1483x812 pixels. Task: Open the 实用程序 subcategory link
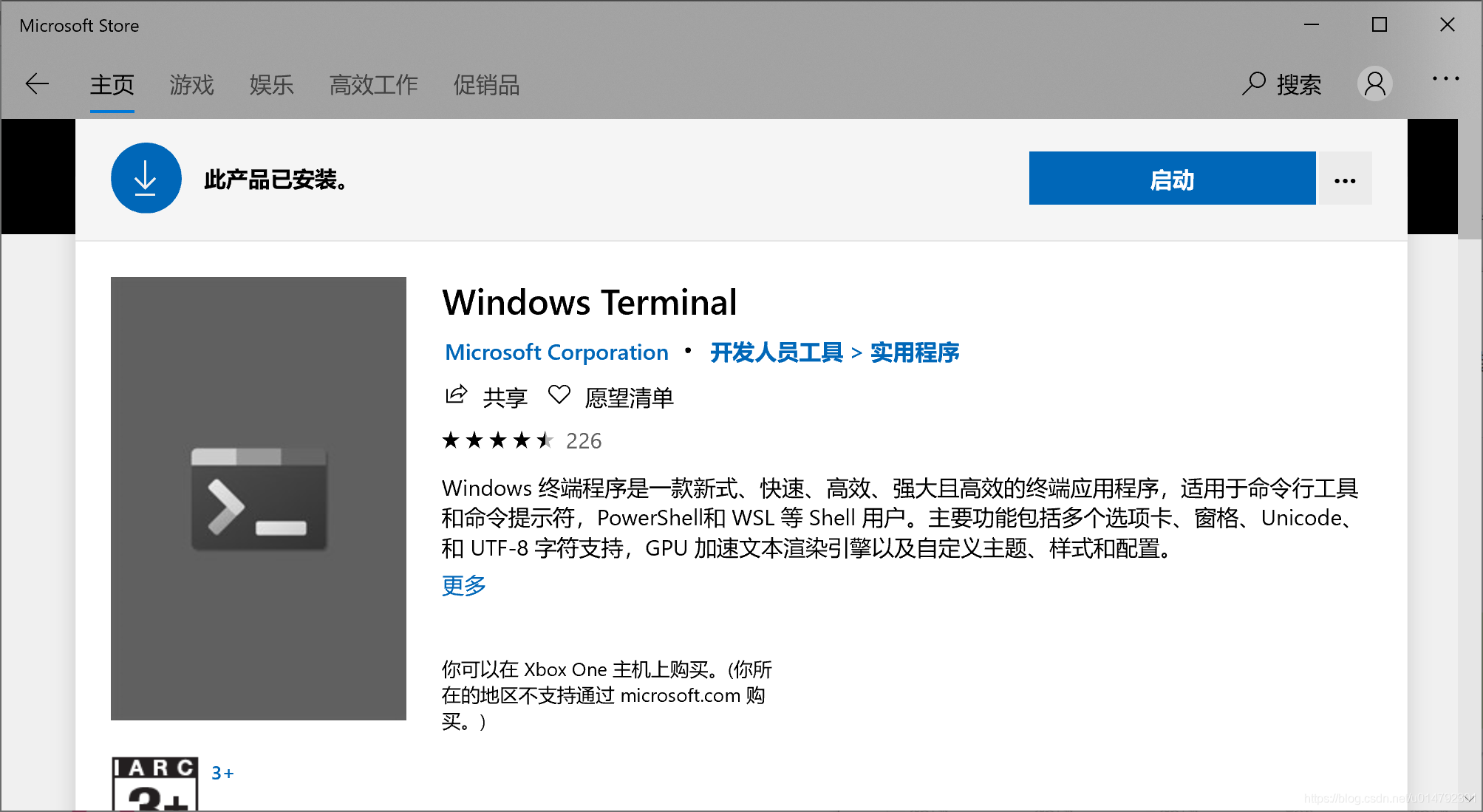[915, 352]
